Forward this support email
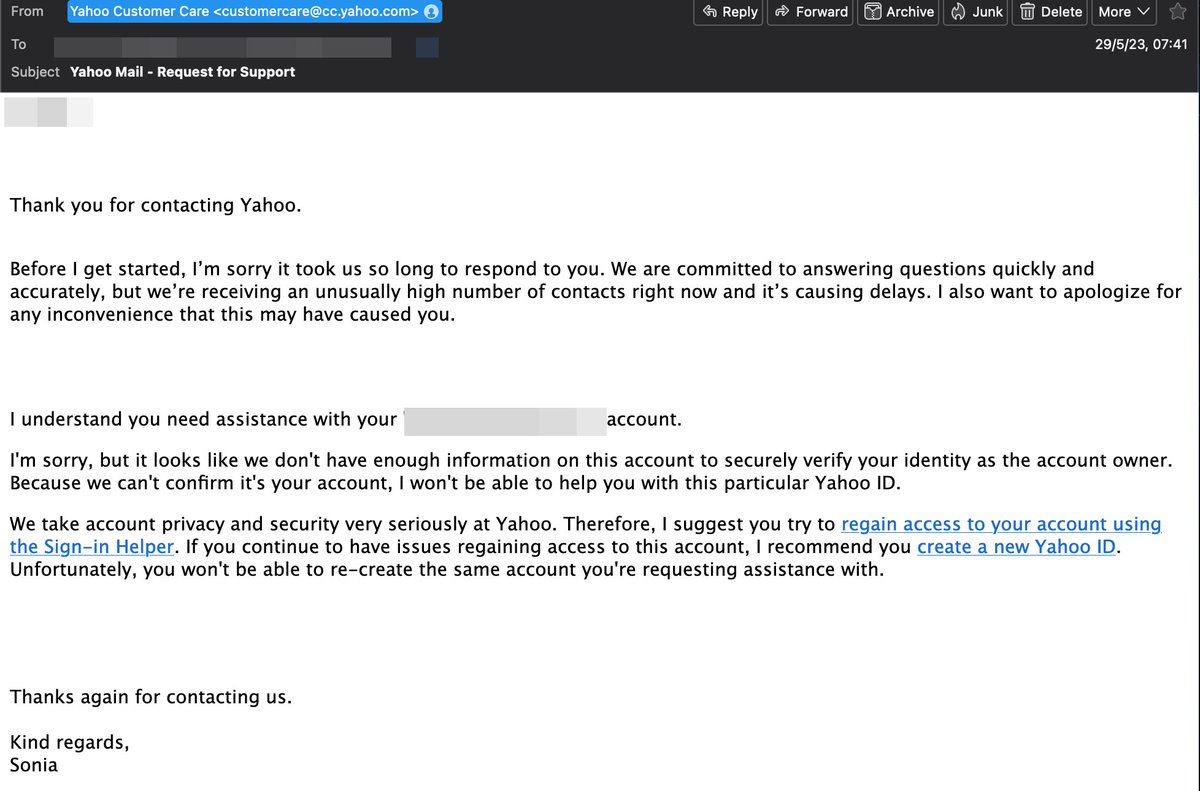 click(x=811, y=12)
